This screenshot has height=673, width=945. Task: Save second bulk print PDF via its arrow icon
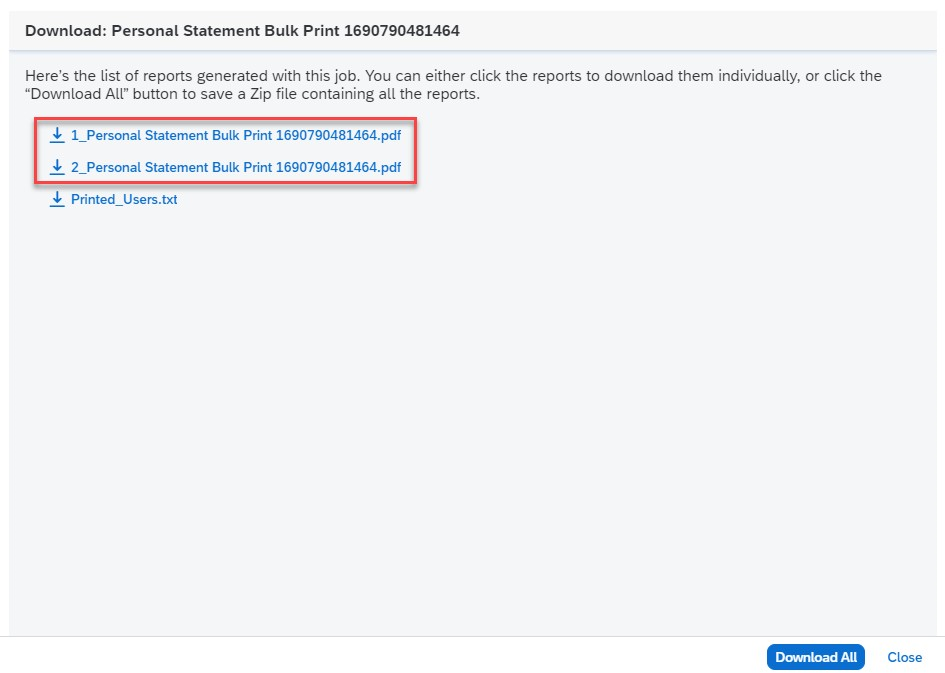(x=57, y=167)
